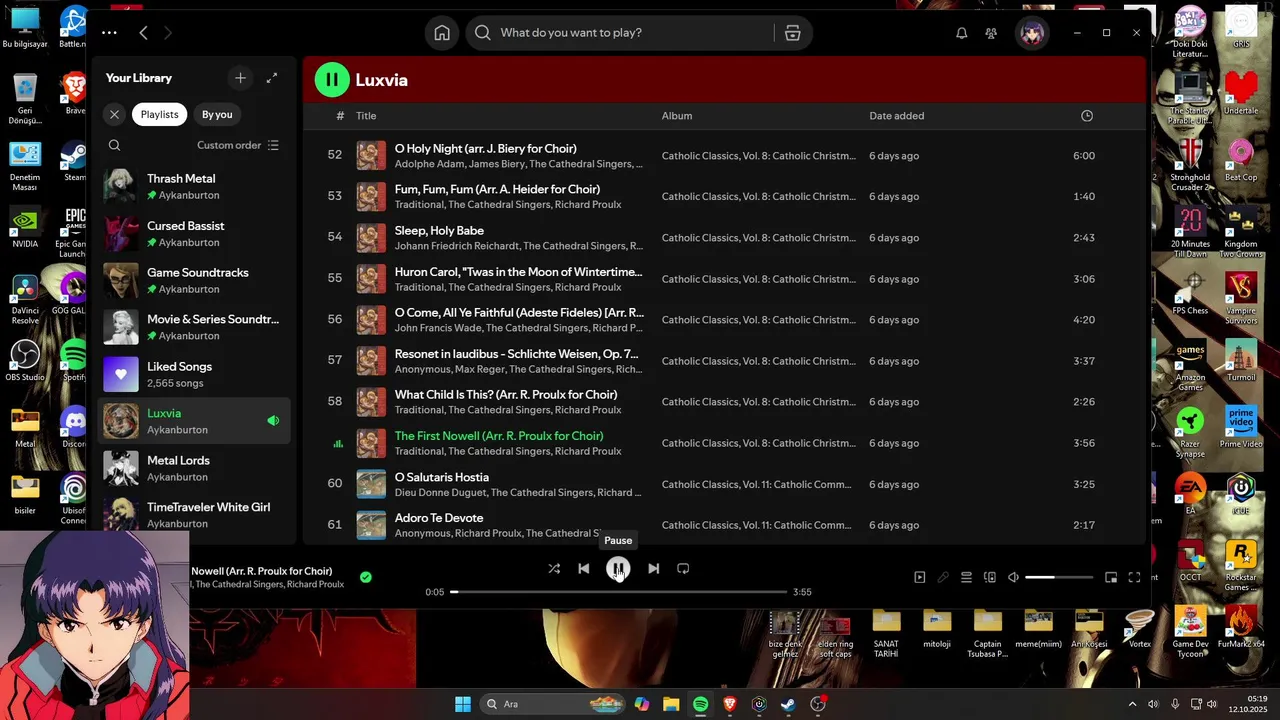Viewport: 1280px width, 720px height.
Task: Go back with the left arrow
Action: tap(143, 33)
